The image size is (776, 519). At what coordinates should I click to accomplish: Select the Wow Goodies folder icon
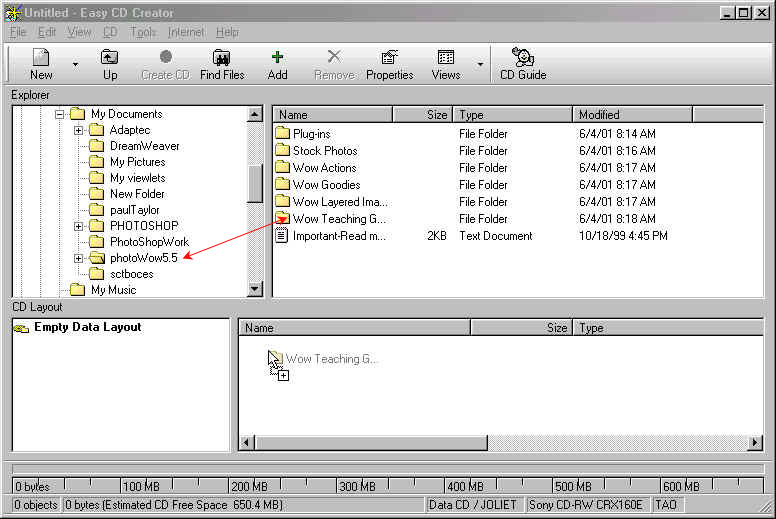tap(283, 184)
